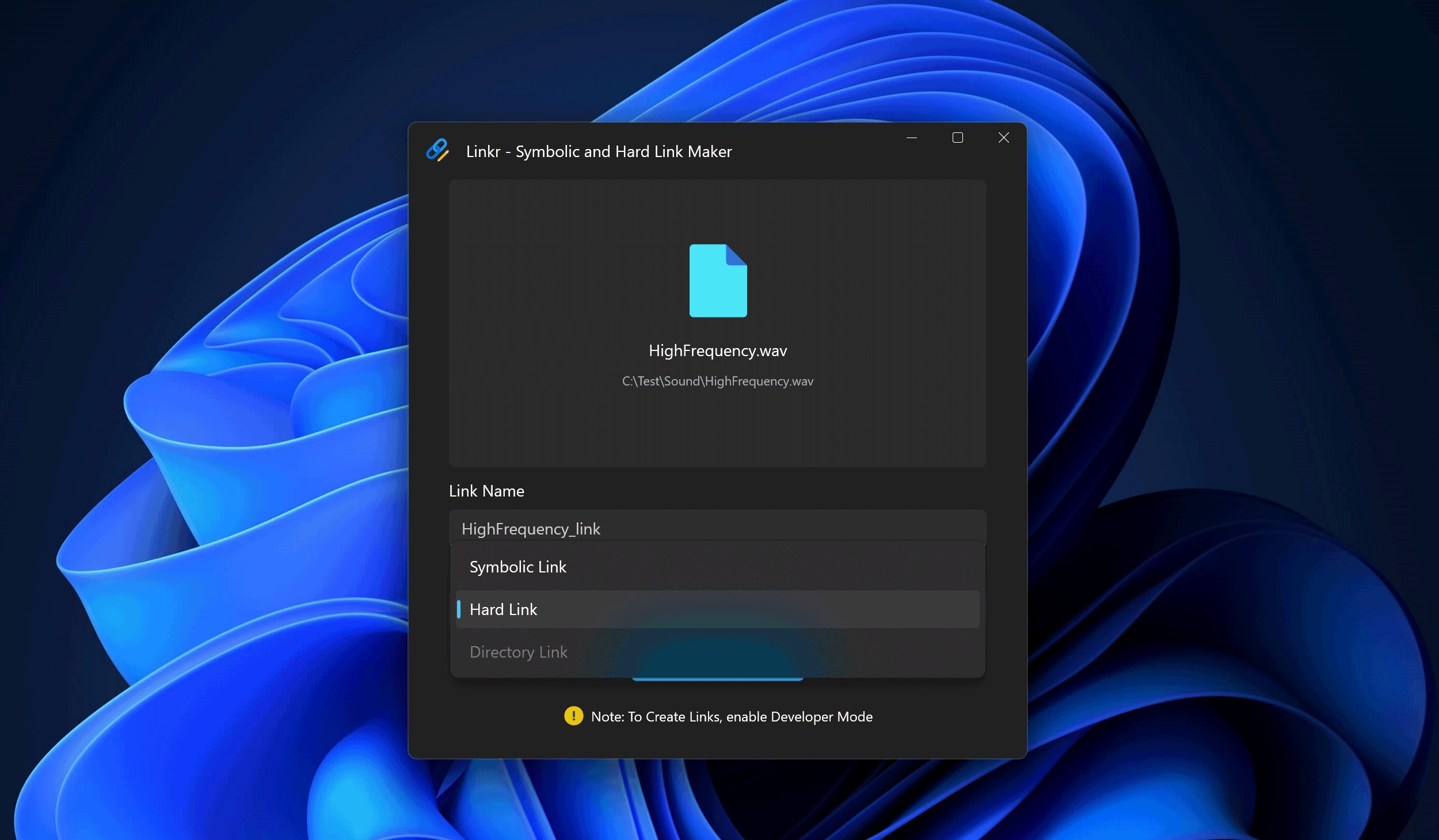Click the cyan file document icon

pyautogui.click(x=718, y=281)
